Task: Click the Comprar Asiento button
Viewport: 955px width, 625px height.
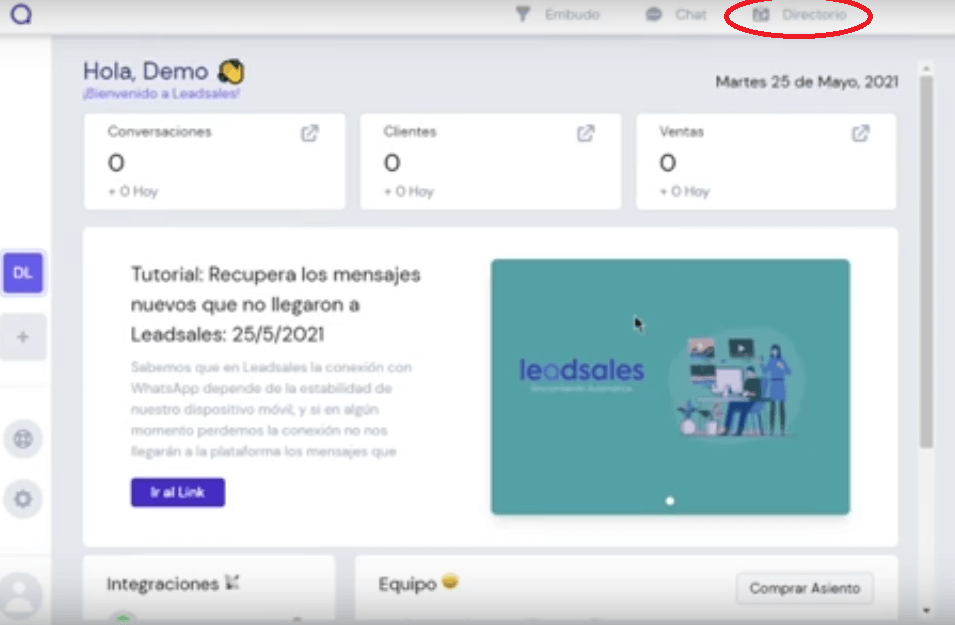Action: pos(805,588)
